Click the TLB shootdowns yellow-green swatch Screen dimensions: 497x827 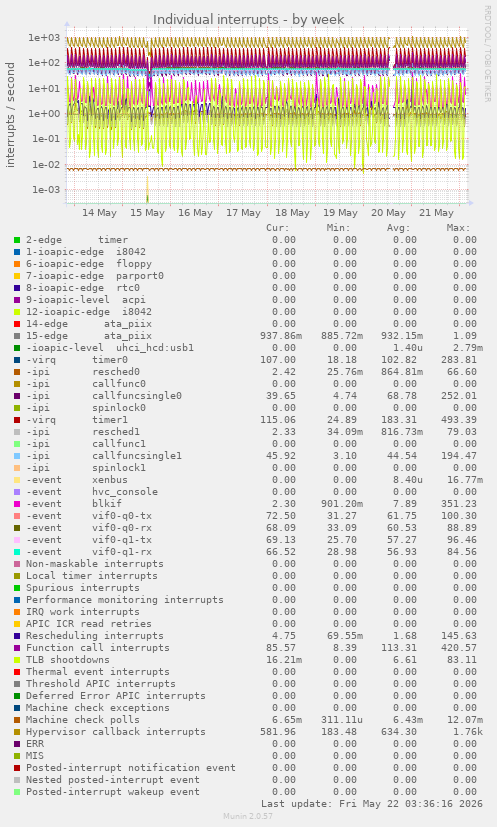coord(17,660)
